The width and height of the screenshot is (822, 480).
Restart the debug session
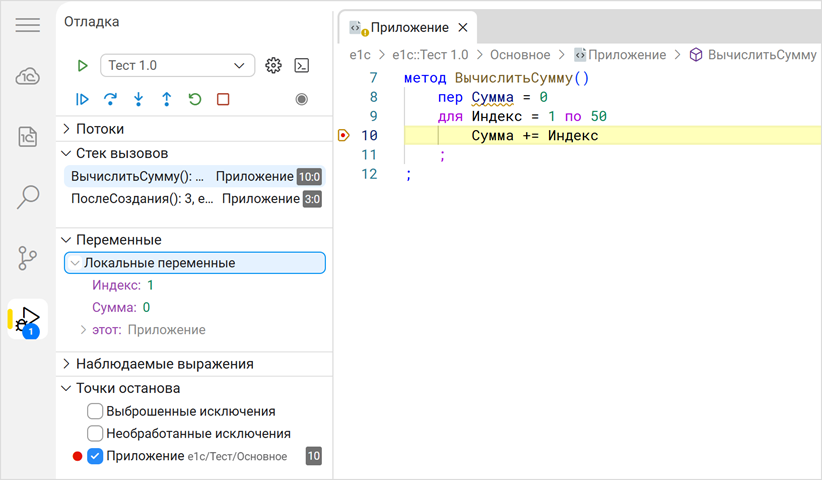[195, 99]
